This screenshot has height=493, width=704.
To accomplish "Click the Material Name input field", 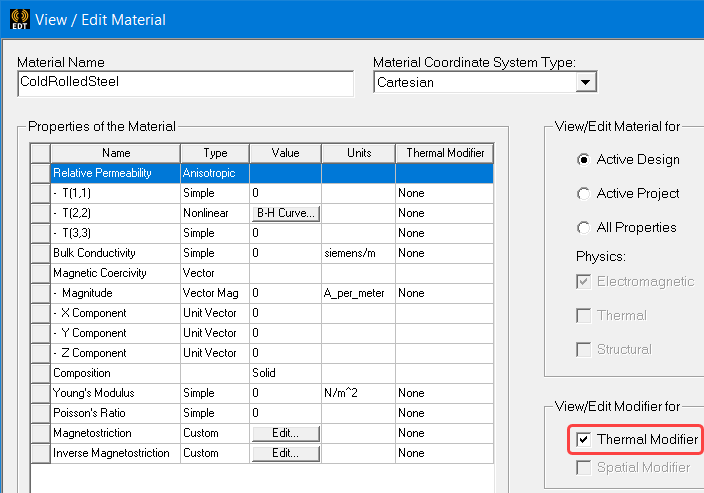I will pos(185,83).
